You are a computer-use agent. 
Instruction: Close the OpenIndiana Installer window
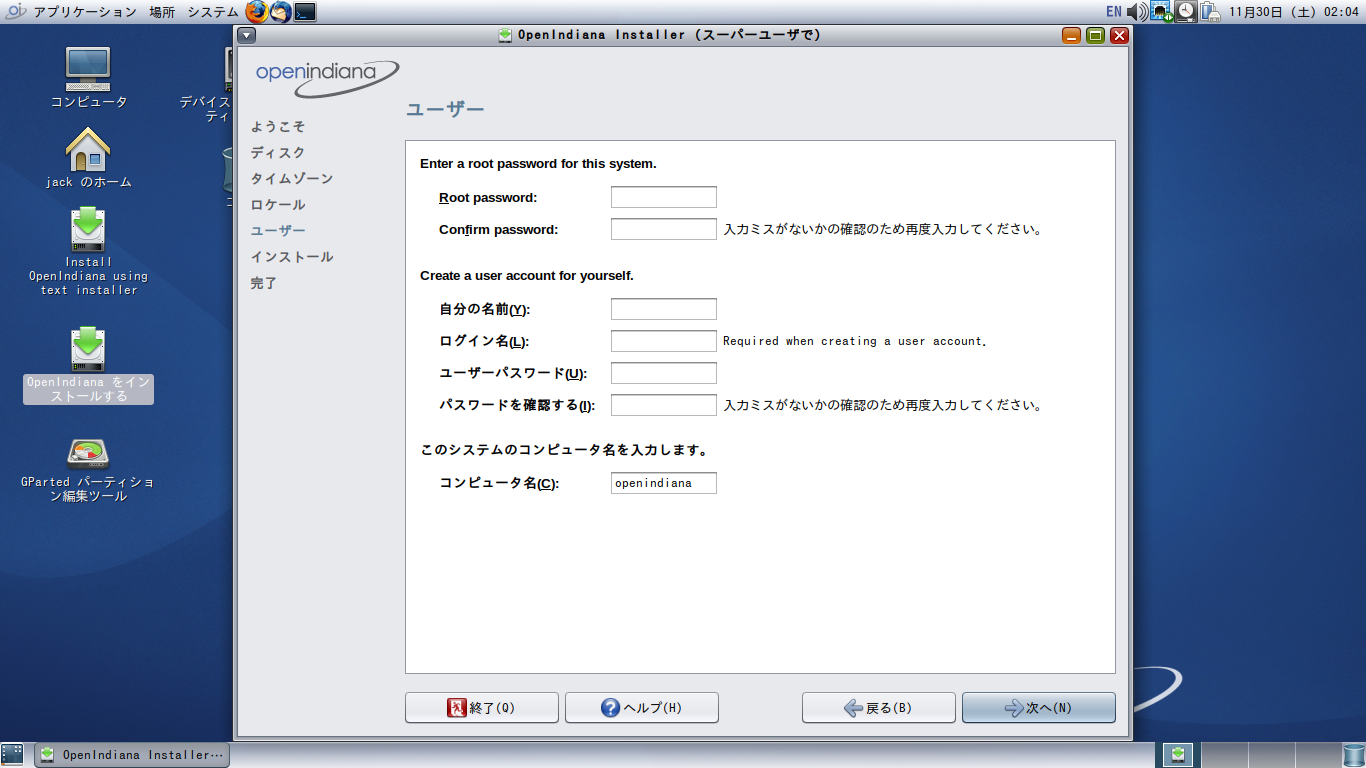tap(1119, 35)
